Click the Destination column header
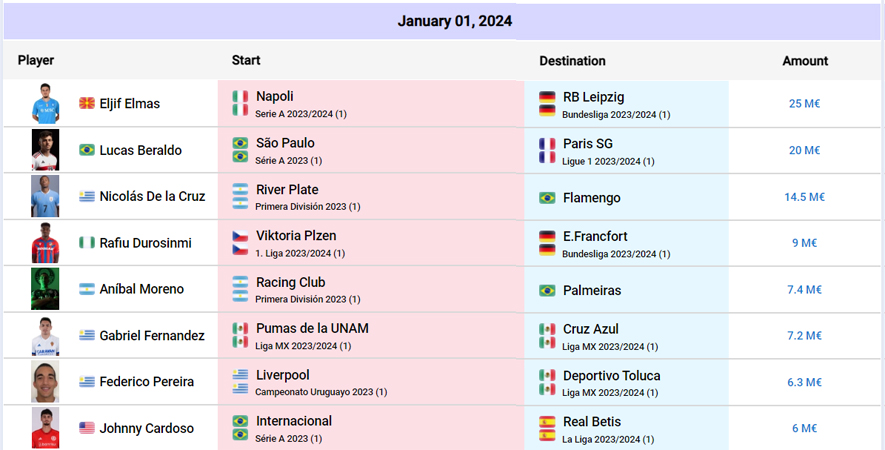The width and height of the screenshot is (885, 450). pos(572,61)
